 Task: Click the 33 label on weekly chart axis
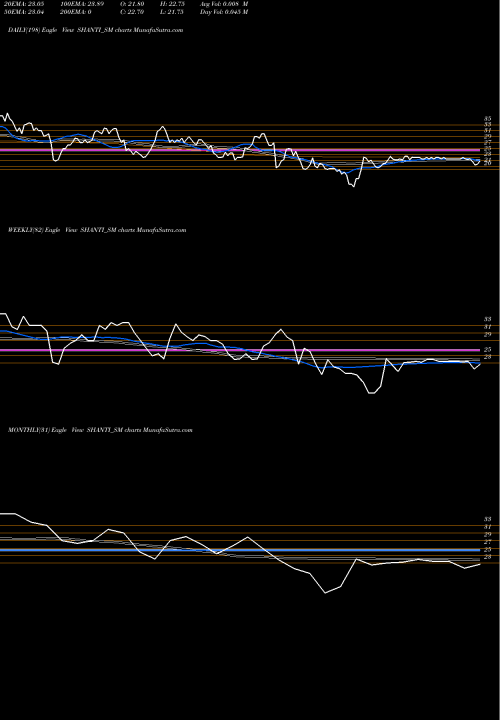coord(487,319)
